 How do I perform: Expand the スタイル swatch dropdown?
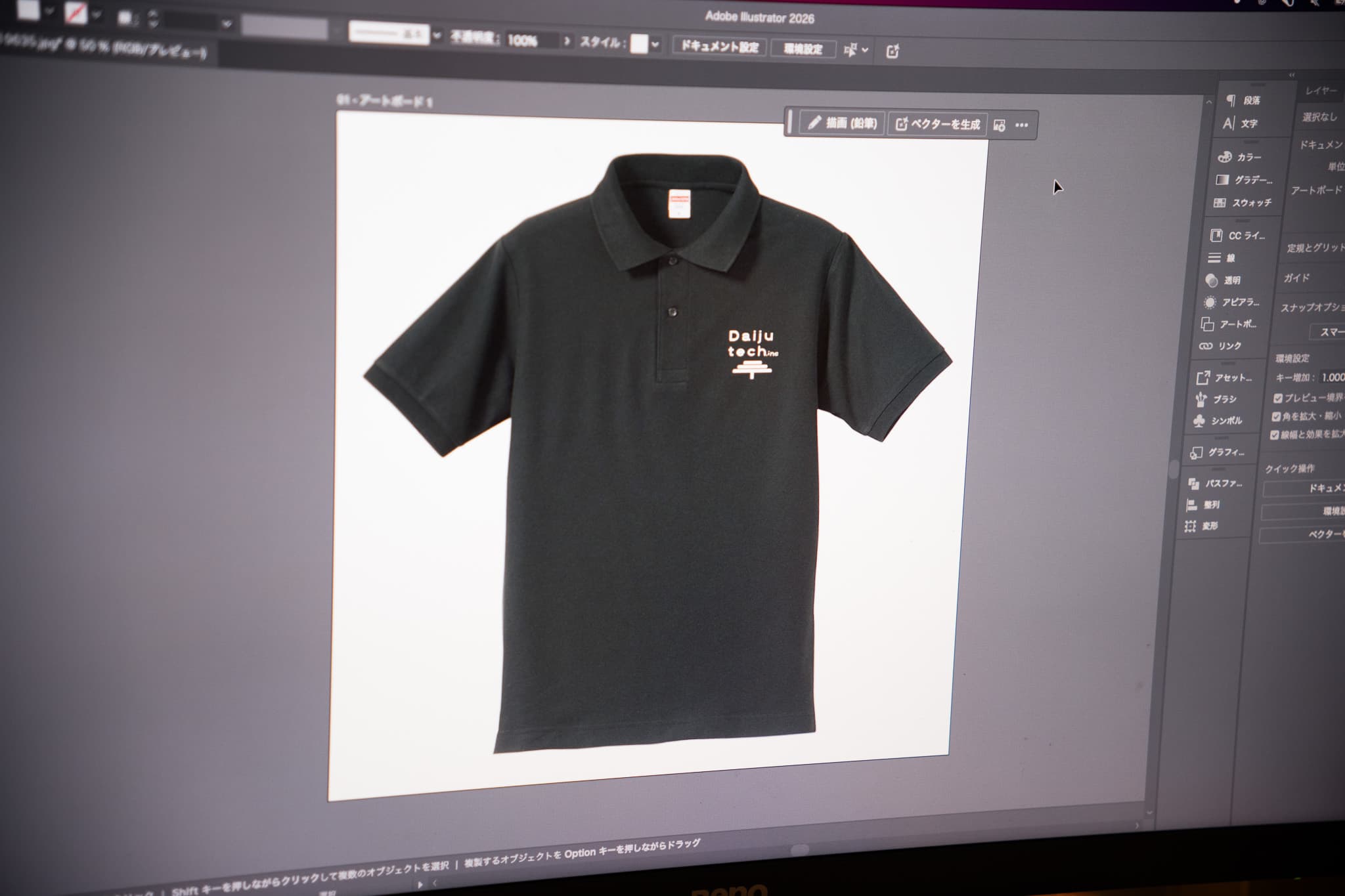pos(655,45)
